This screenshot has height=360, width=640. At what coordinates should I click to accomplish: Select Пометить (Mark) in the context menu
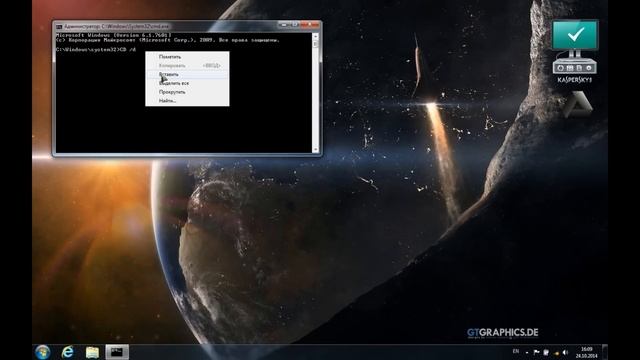(x=187, y=57)
